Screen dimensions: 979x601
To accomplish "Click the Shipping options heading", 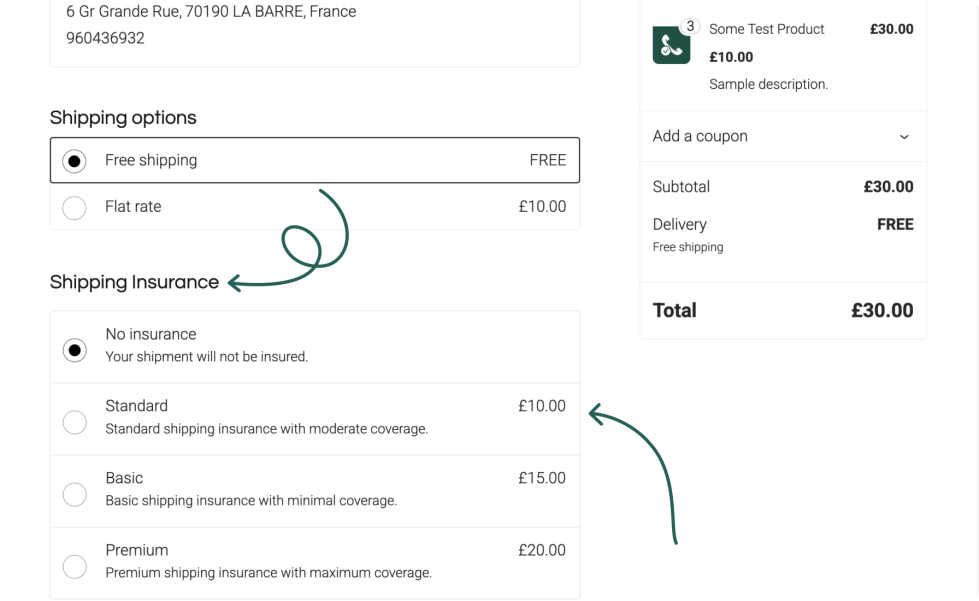I will pos(123,118).
